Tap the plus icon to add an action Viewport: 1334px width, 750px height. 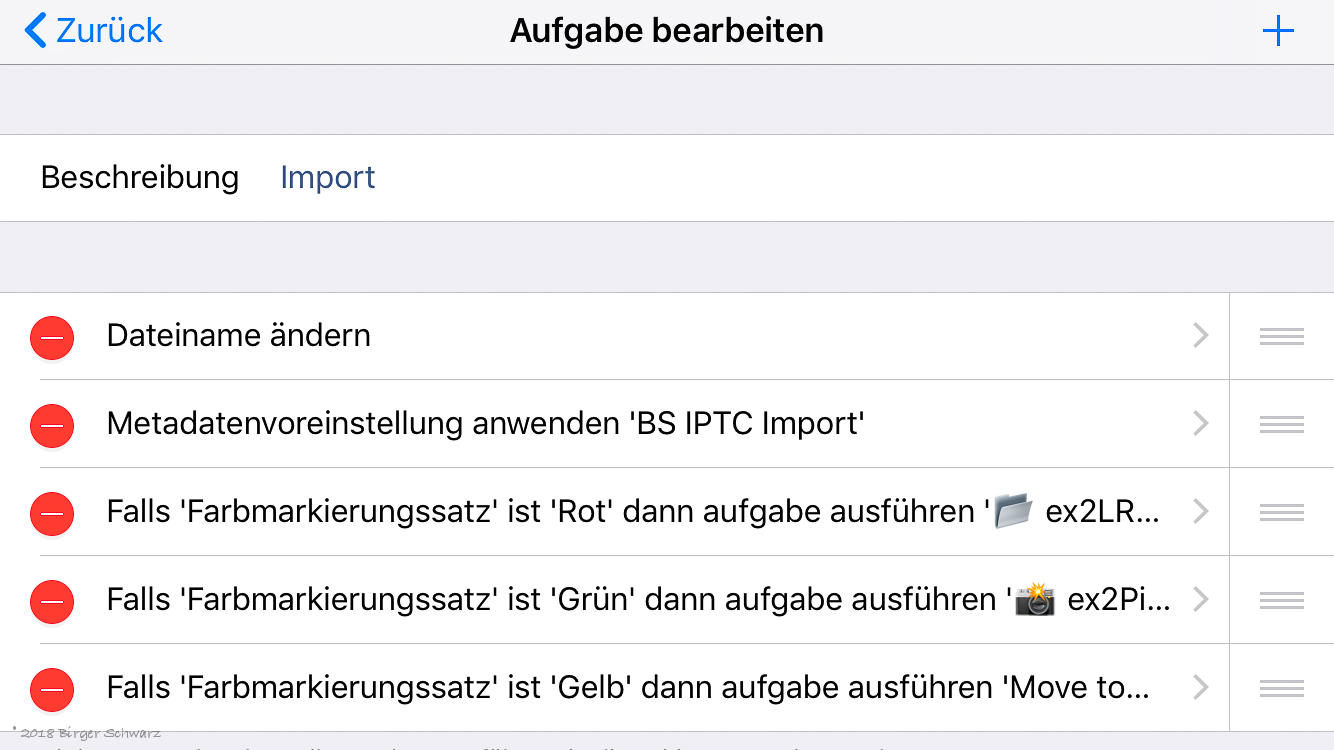point(1278,31)
